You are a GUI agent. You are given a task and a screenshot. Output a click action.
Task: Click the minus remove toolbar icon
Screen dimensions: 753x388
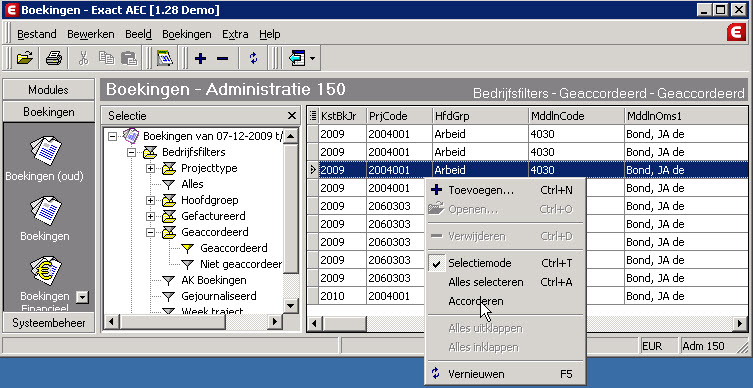(222, 59)
